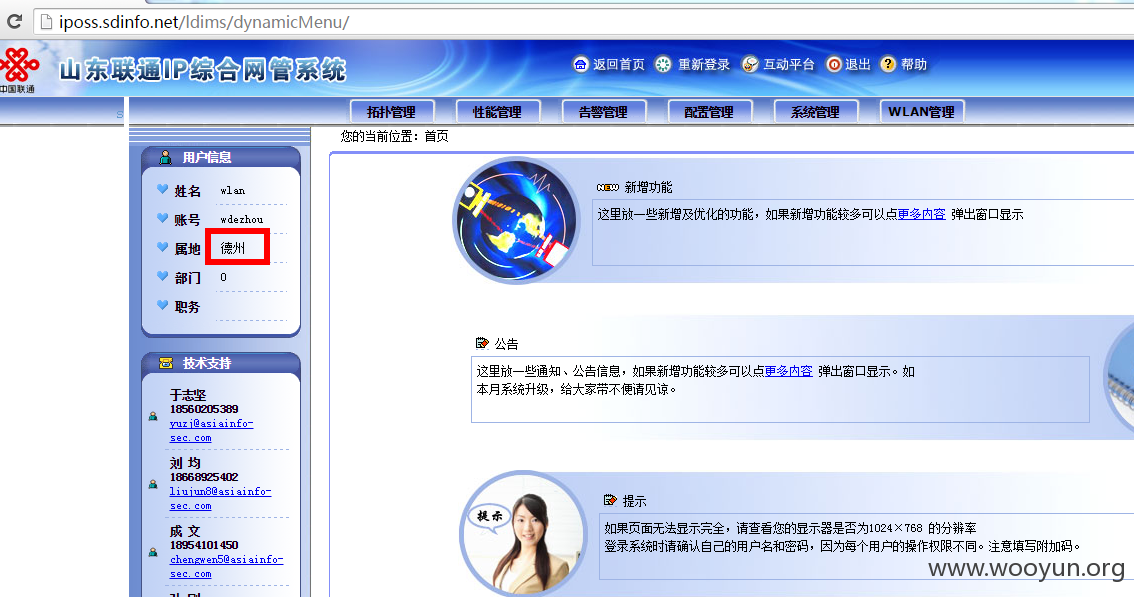This screenshot has width=1134, height=597.
Task: Open the 配置管理 menu tab
Action: [709, 112]
